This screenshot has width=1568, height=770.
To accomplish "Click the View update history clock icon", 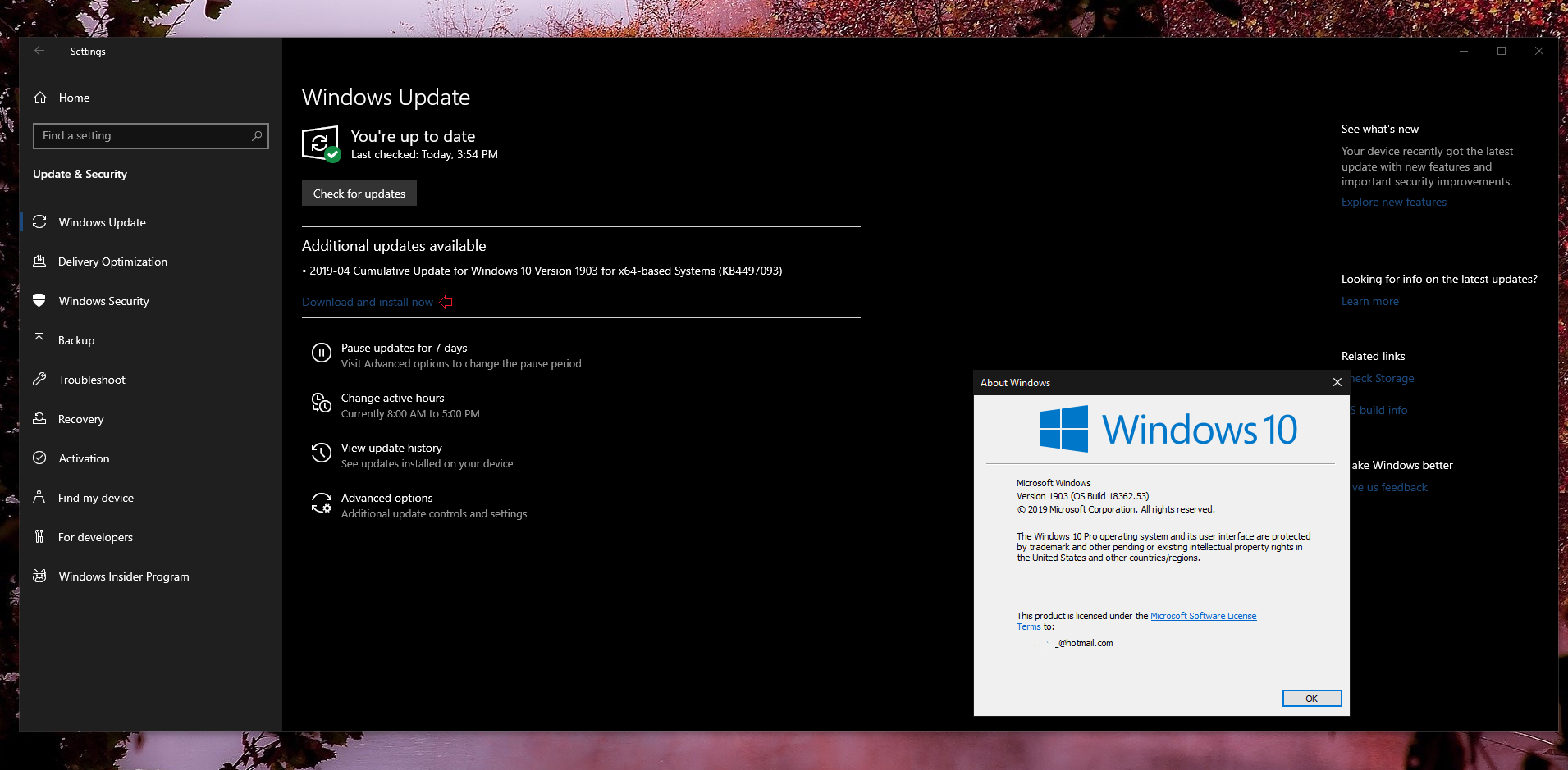I will [x=321, y=452].
